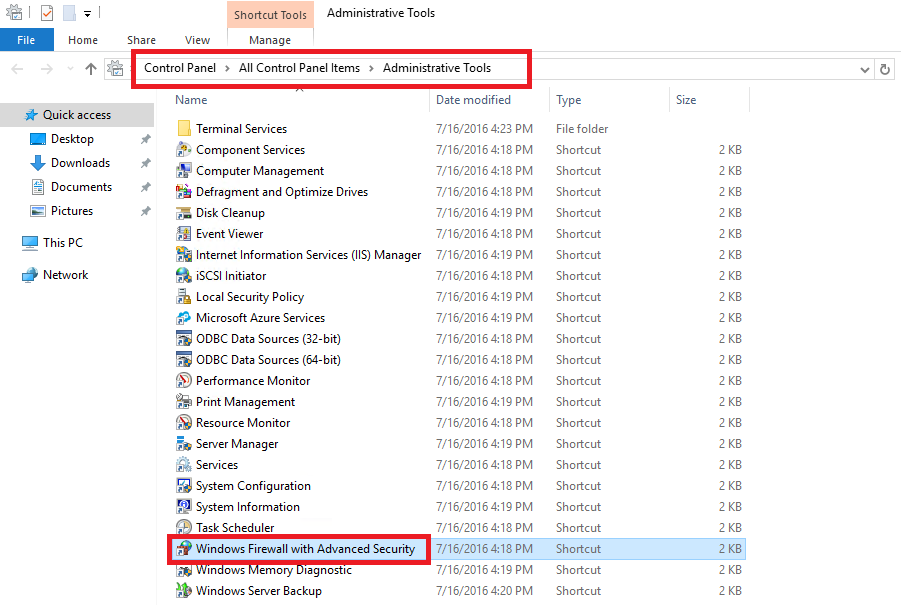Open the address bar history dropdown
The height and width of the screenshot is (605, 901).
coord(864,70)
